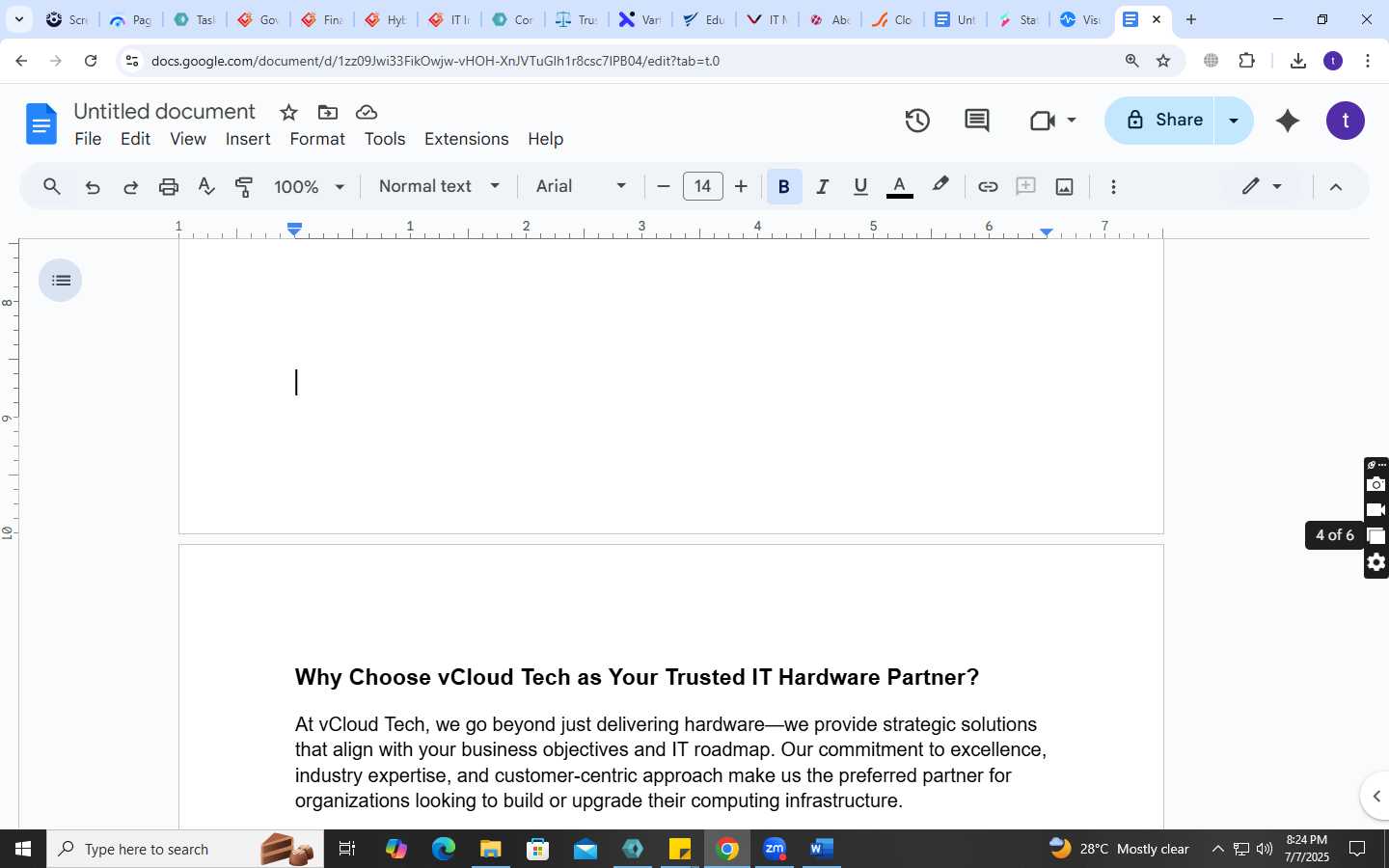Open the Docs home icon
This screenshot has width=1389, height=868.
point(41,123)
